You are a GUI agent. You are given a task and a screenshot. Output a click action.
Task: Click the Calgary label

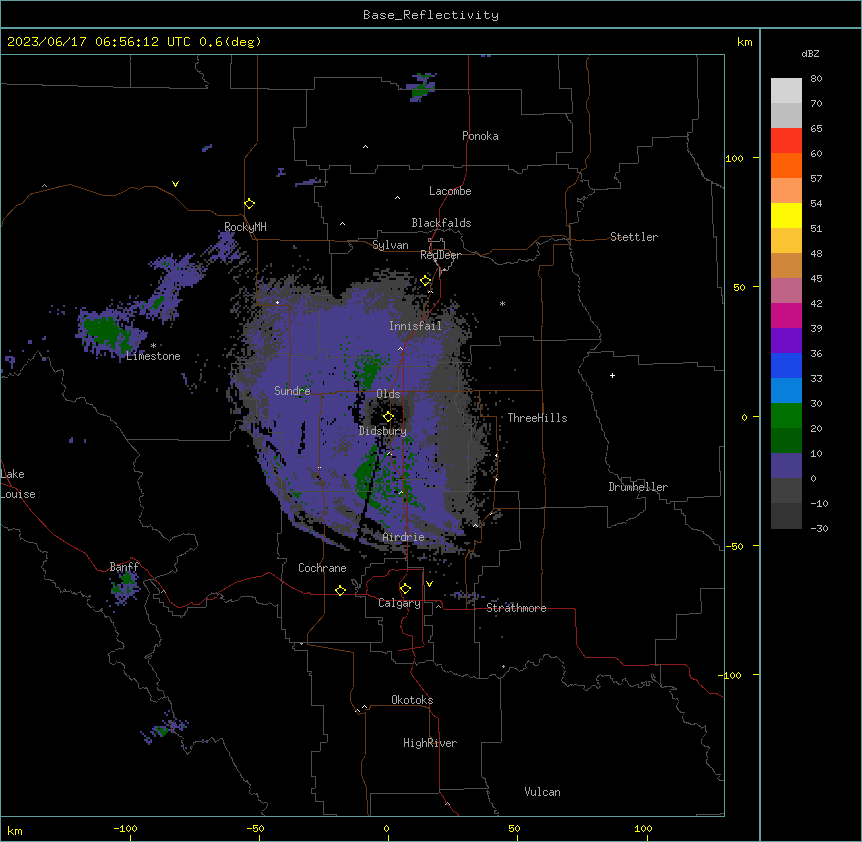pyautogui.click(x=399, y=603)
